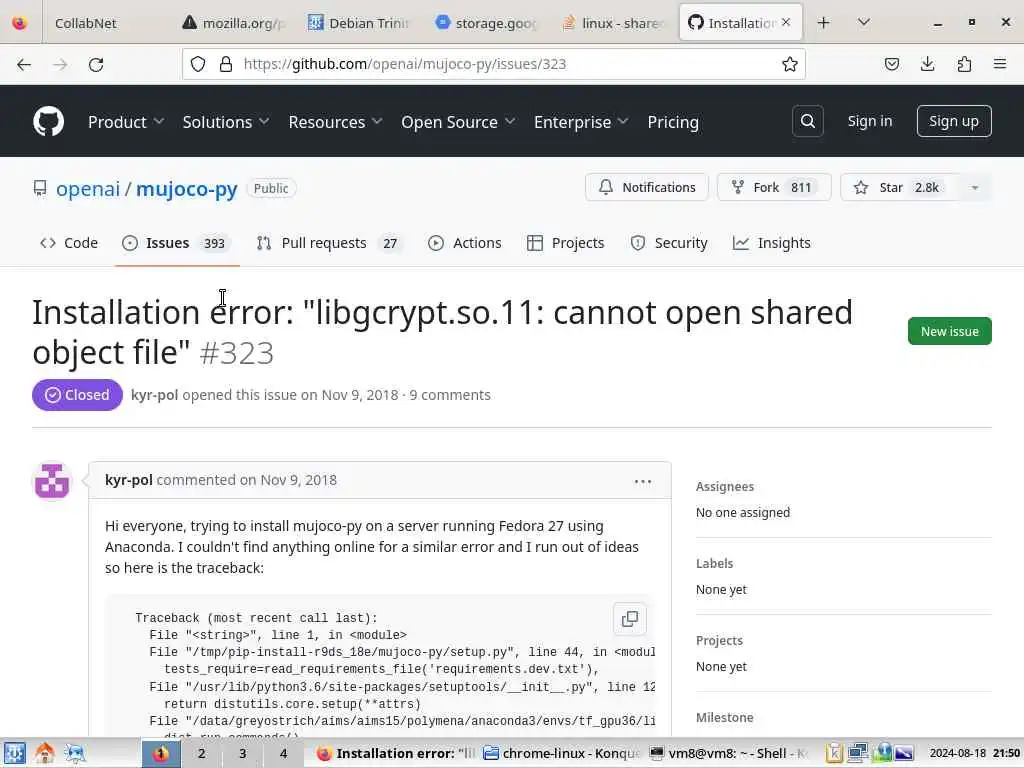Open the three-dot comment options menu
Viewport: 1024px width, 768px height.
coord(643,481)
